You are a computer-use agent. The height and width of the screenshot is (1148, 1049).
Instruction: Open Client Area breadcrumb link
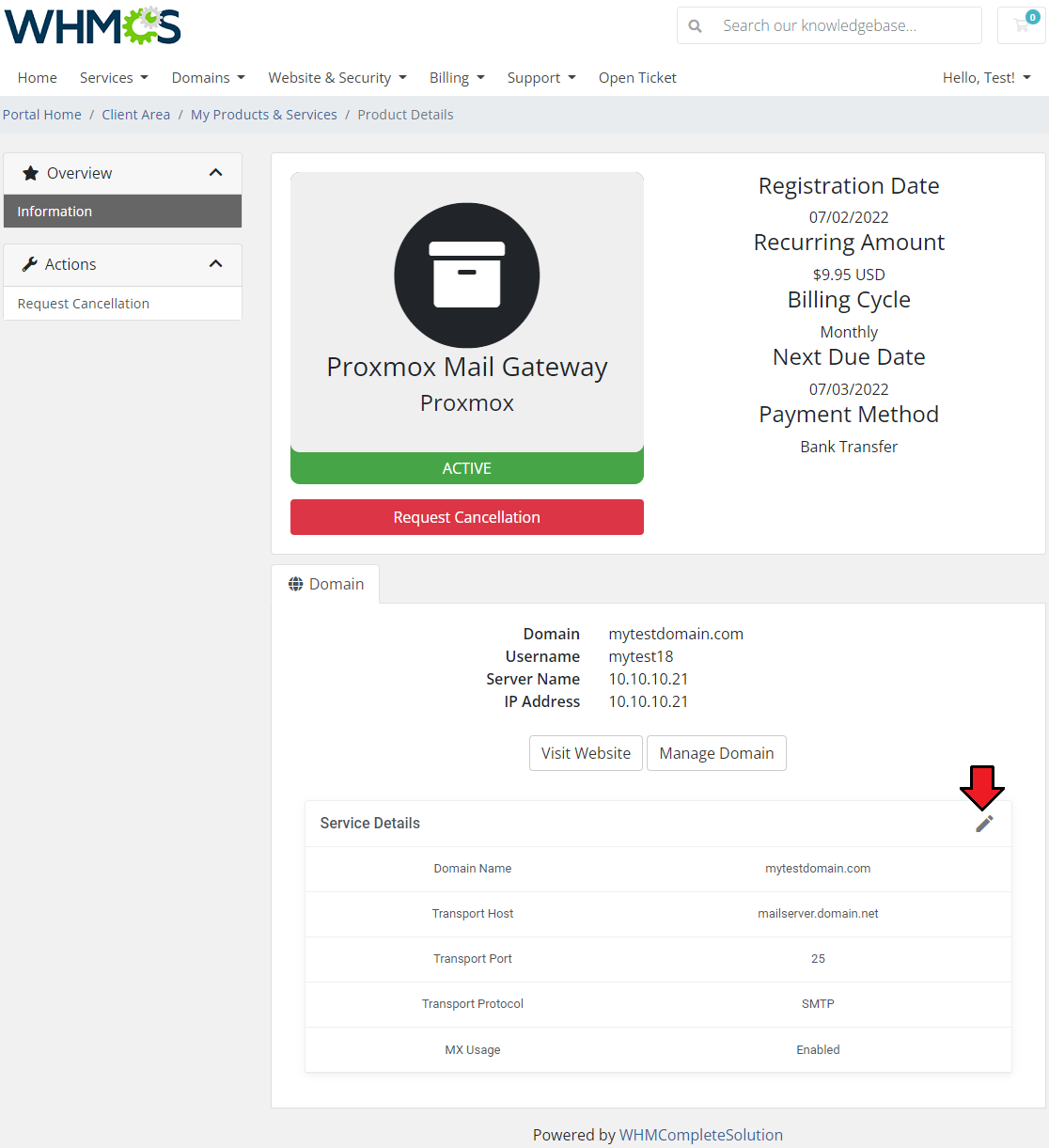136,115
